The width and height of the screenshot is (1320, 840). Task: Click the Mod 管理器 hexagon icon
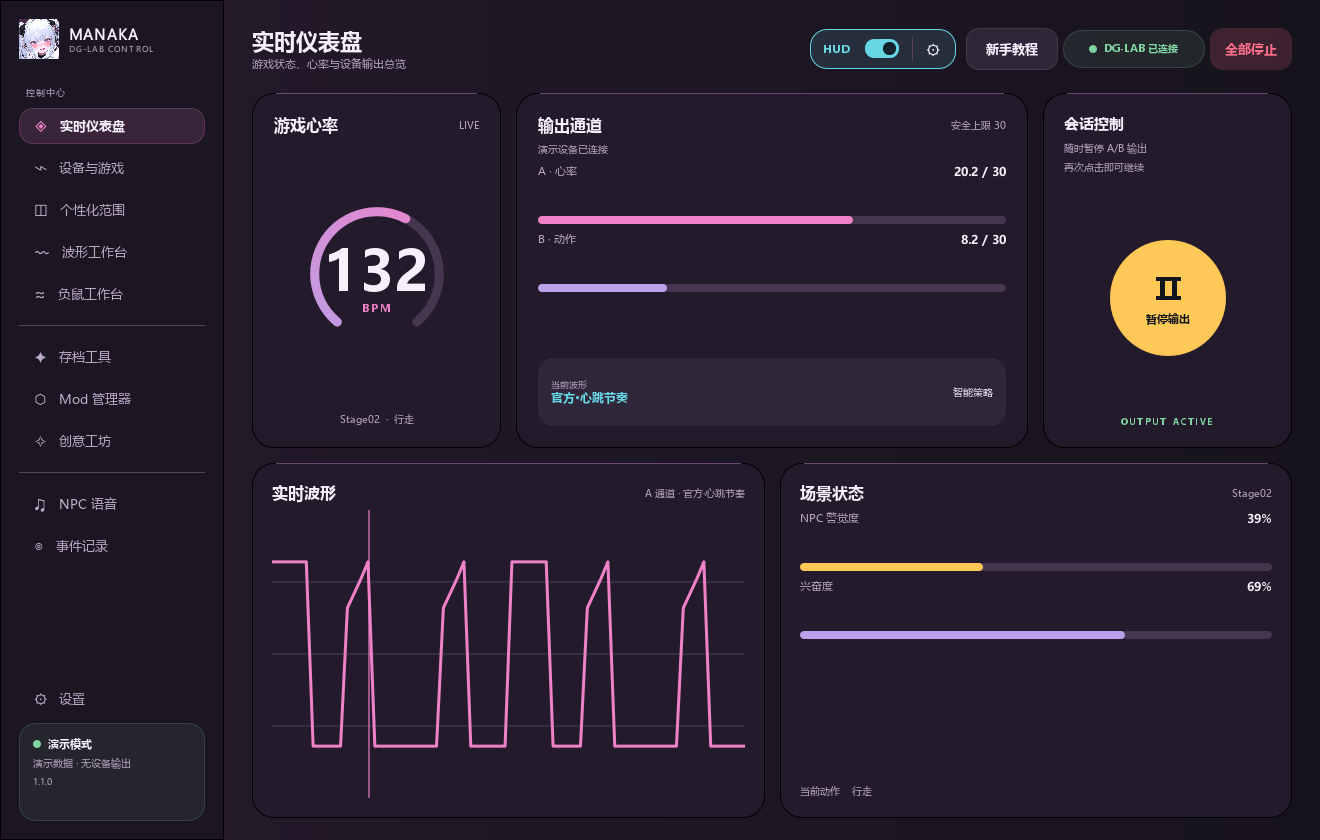point(40,399)
